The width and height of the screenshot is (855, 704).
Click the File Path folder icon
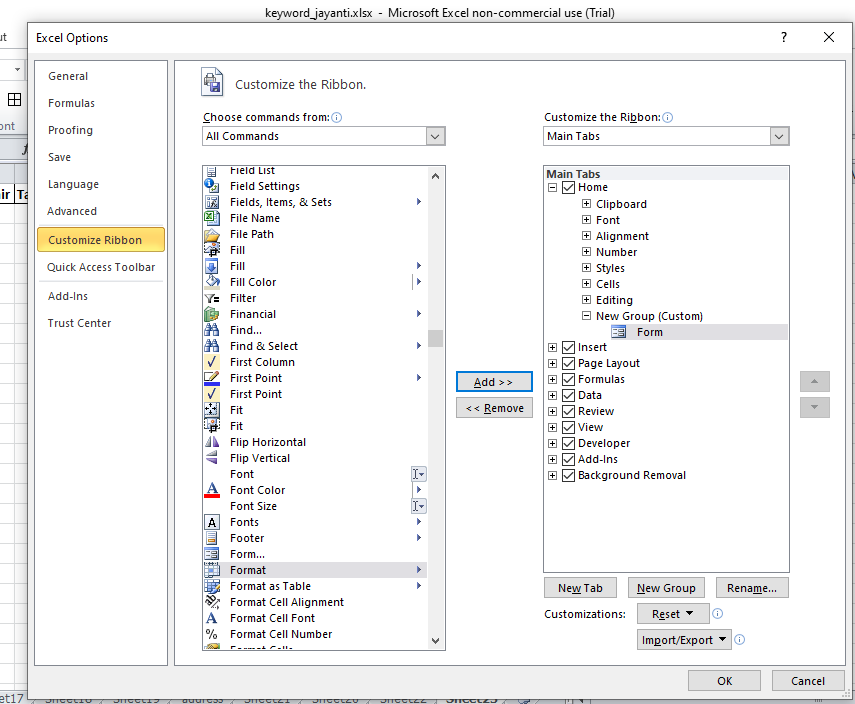click(212, 234)
